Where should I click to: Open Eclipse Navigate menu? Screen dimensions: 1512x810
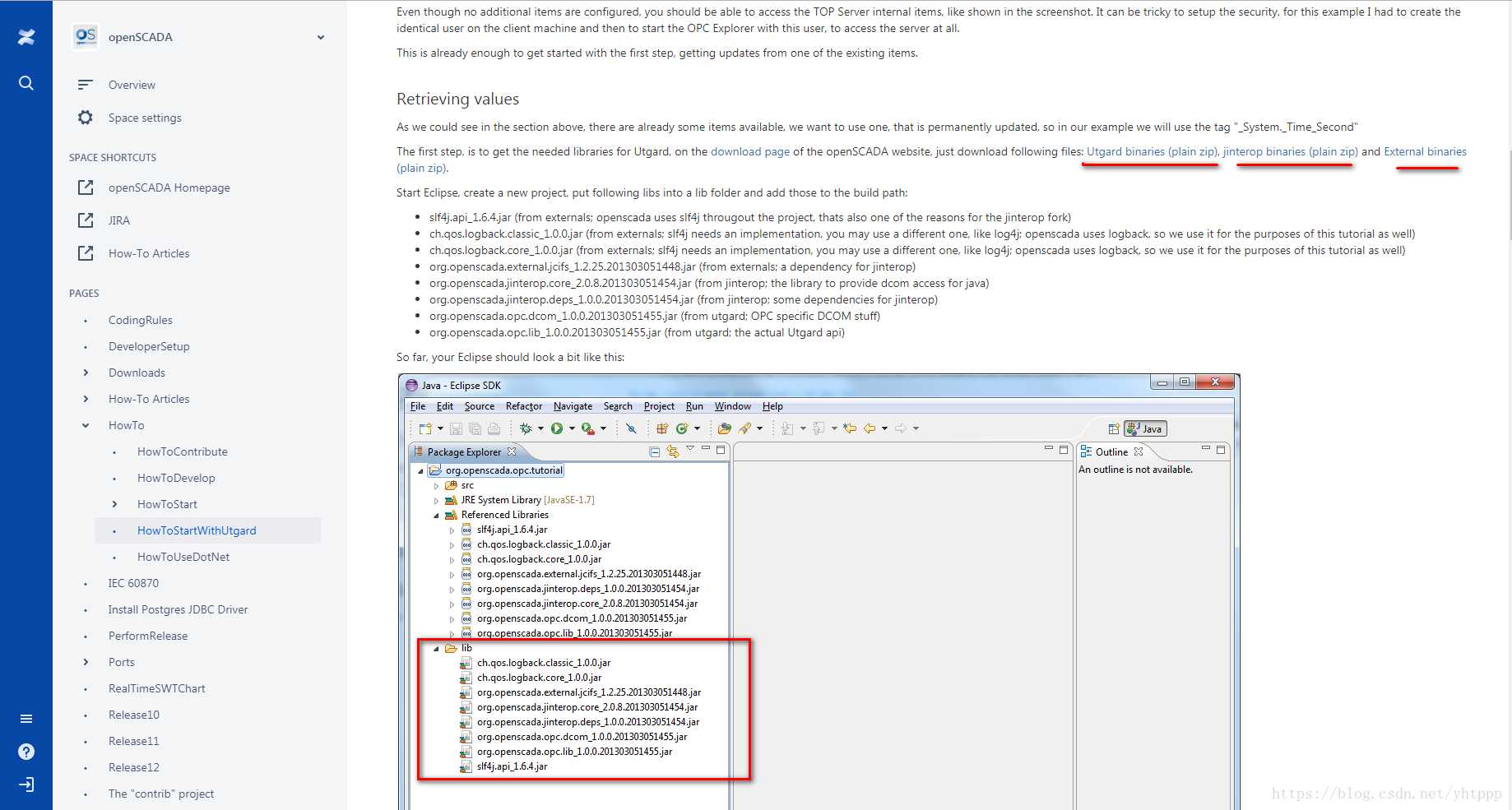click(573, 406)
